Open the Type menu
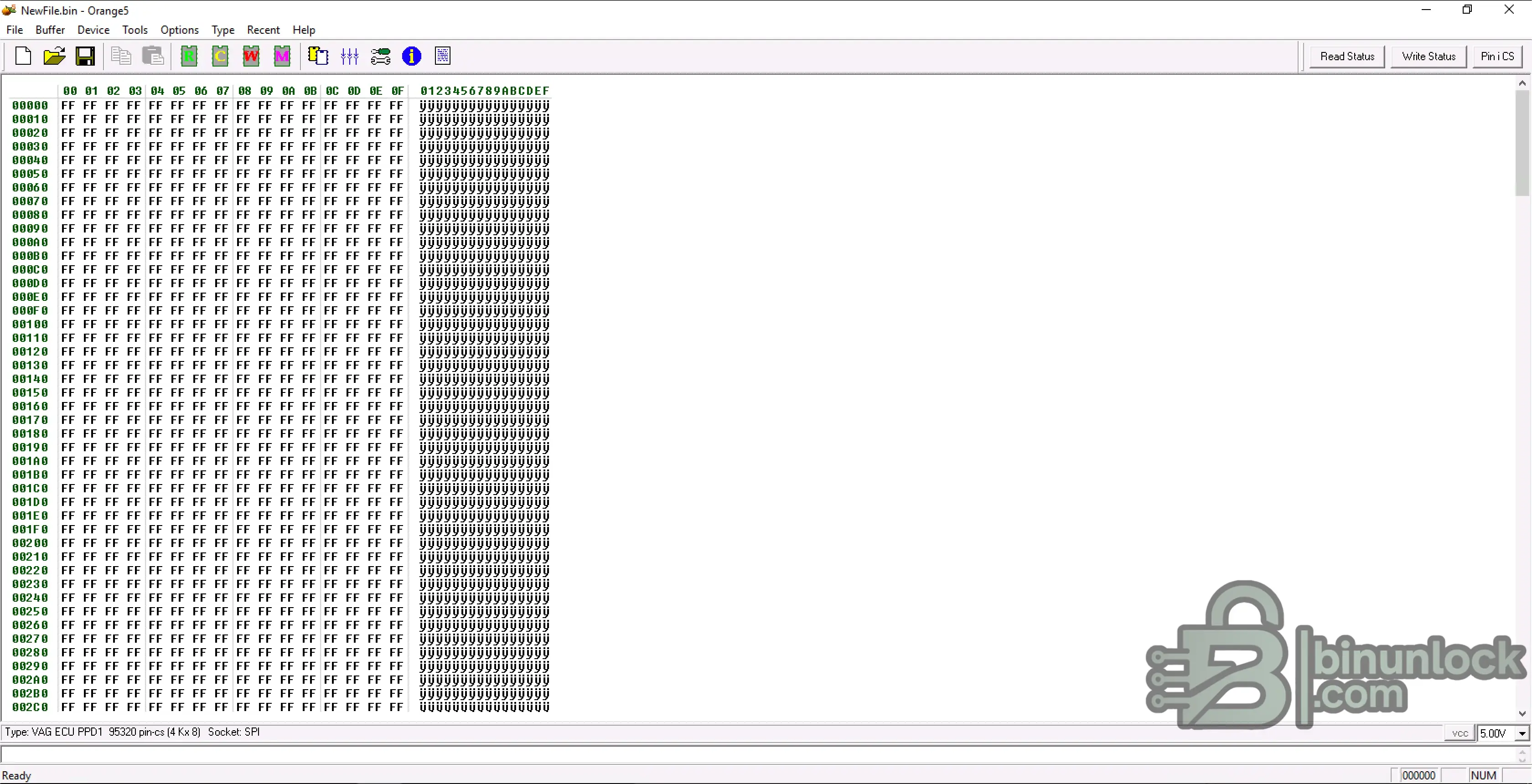The image size is (1532, 784). [223, 30]
